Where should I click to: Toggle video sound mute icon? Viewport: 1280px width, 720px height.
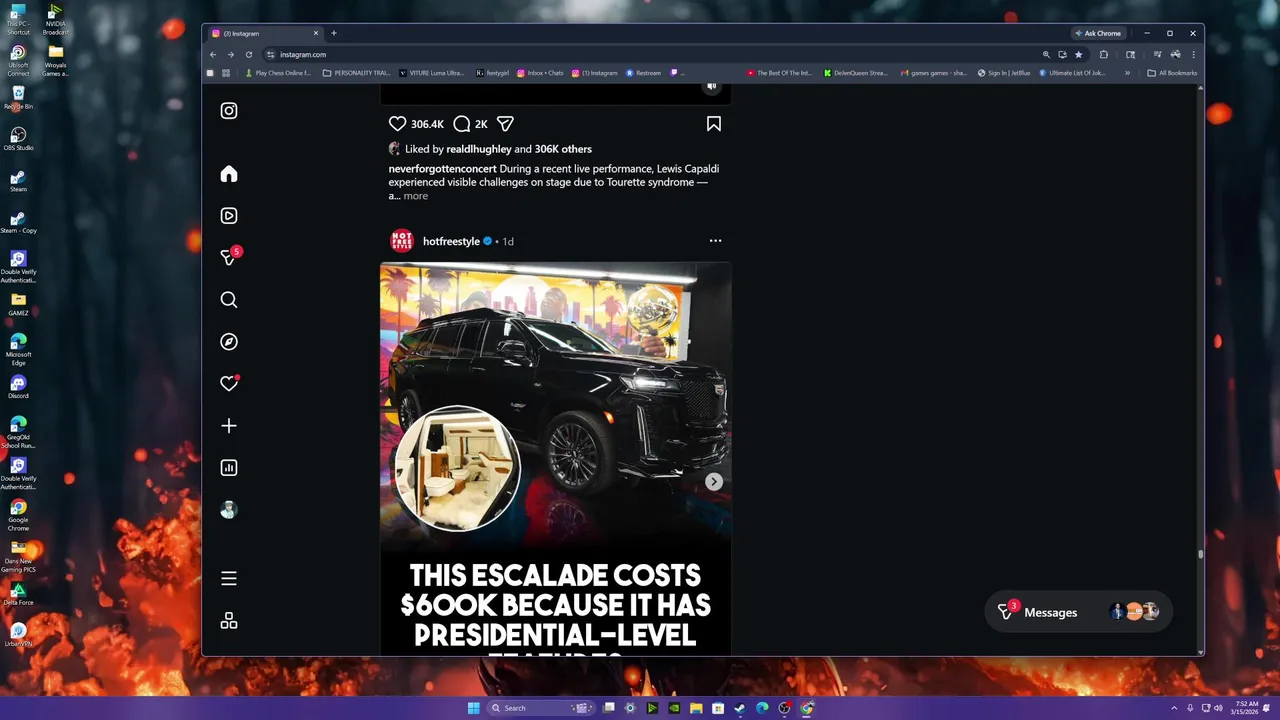[712, 87]
